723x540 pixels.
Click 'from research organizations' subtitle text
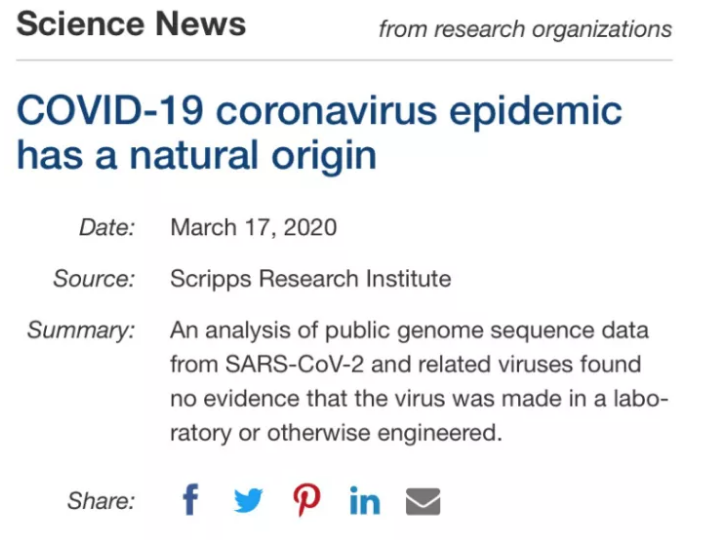525,29
